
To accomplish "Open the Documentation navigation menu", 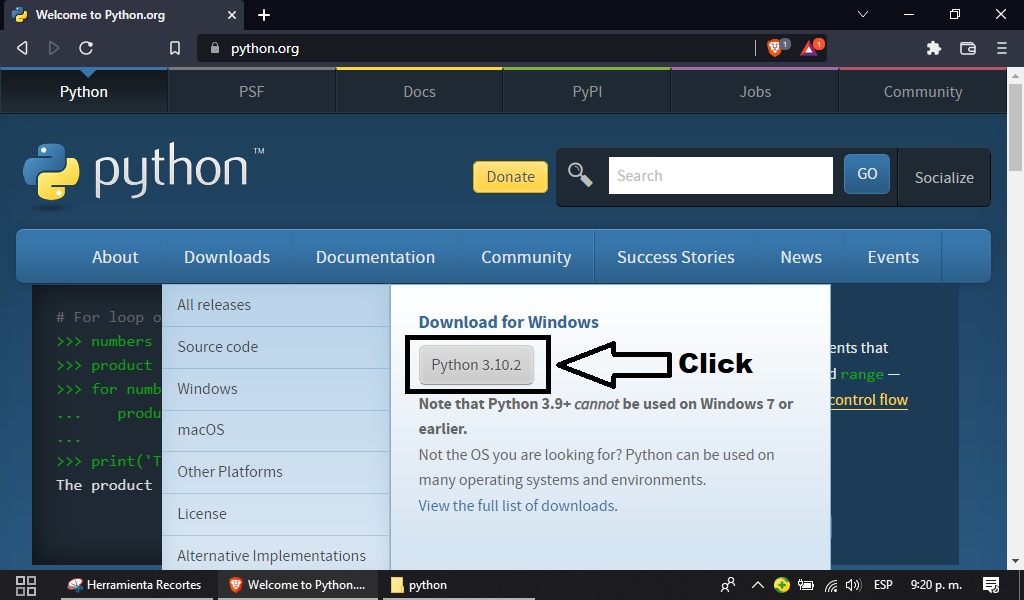I will click(x=376, y=257).
